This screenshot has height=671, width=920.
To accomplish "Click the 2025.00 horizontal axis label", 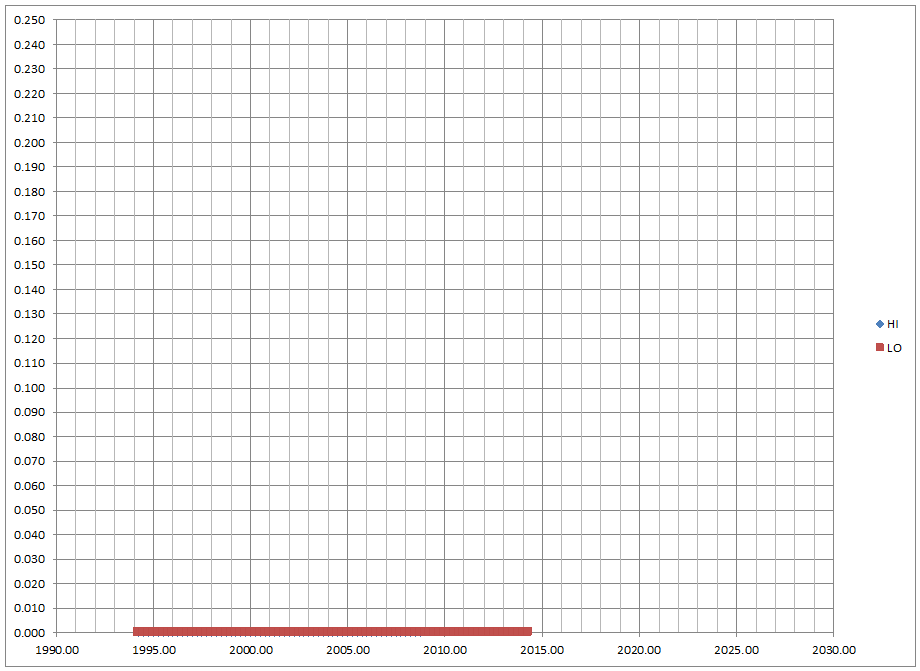I will [x=736, y=650].
